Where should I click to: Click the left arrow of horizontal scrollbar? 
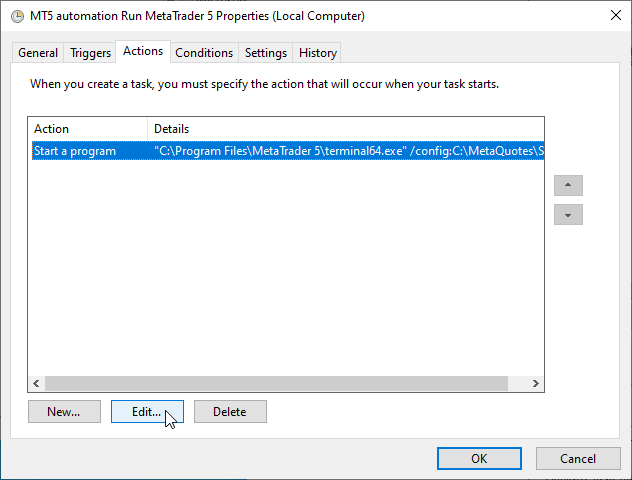pyautogui.click(x=36, y=383)
